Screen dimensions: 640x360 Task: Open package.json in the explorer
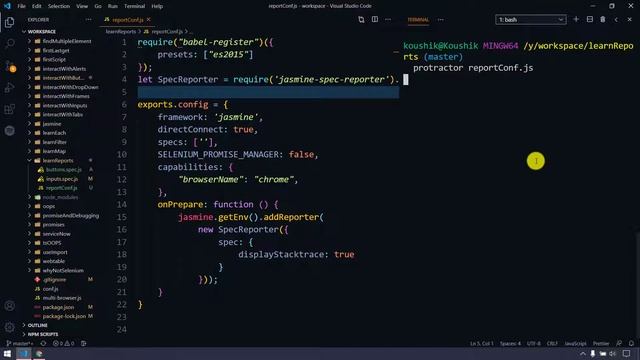point(58,307)
